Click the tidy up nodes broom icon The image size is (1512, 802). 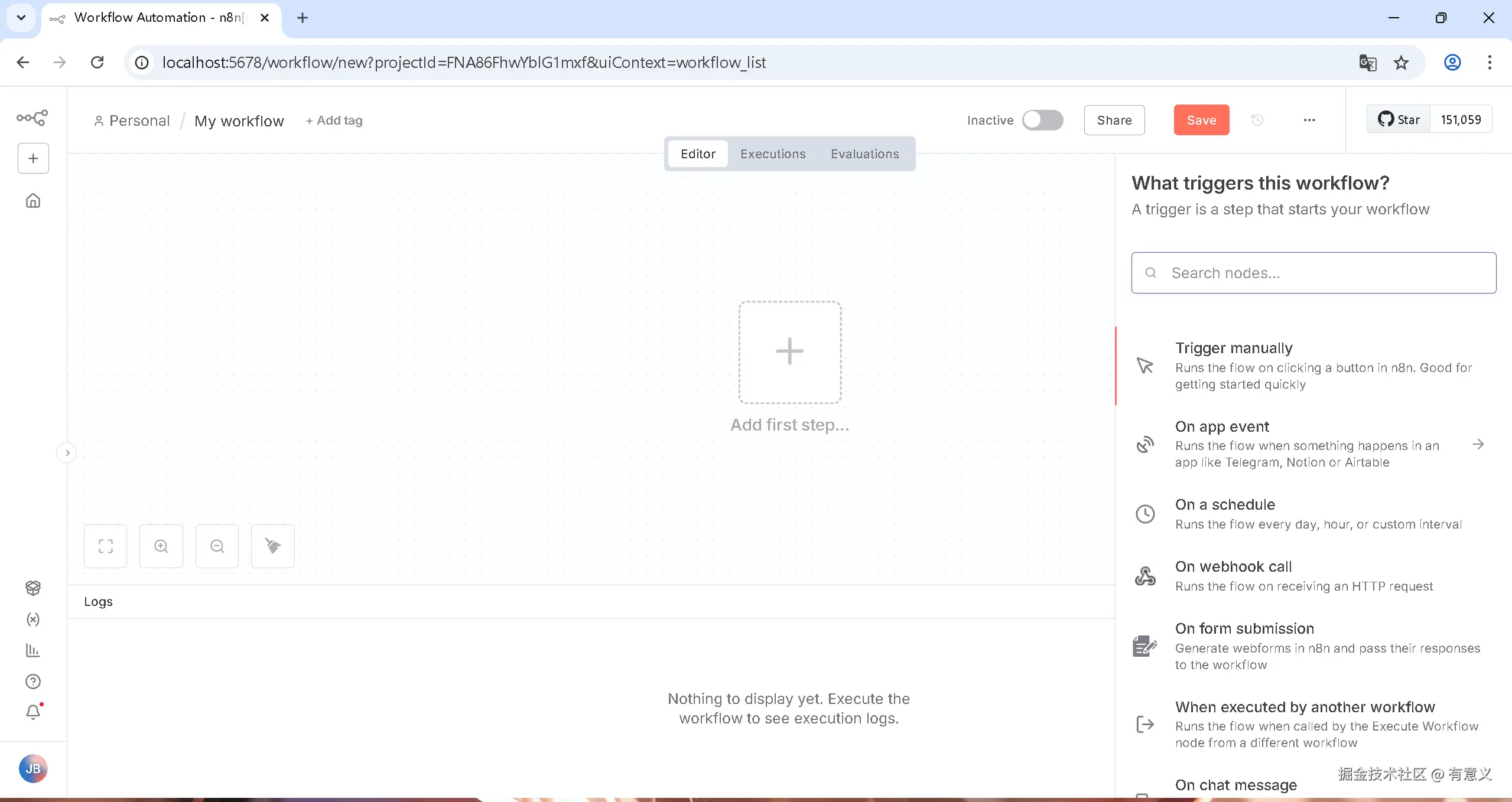pyautogui.click(x=272, y=546)
